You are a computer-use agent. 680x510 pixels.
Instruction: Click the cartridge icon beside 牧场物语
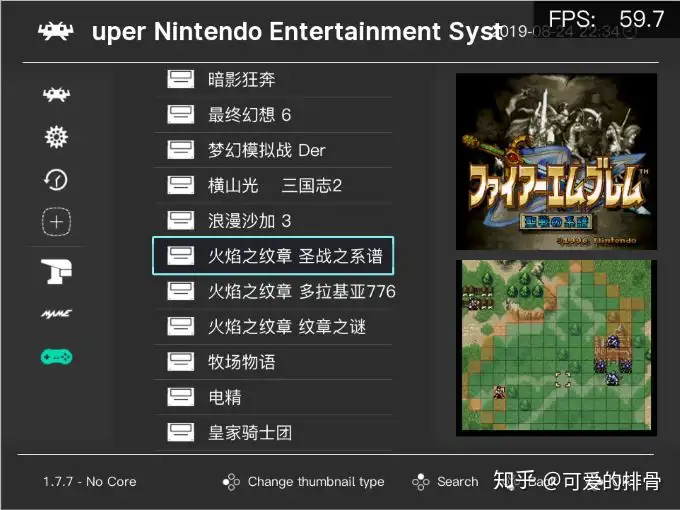(x=181, y=362)
